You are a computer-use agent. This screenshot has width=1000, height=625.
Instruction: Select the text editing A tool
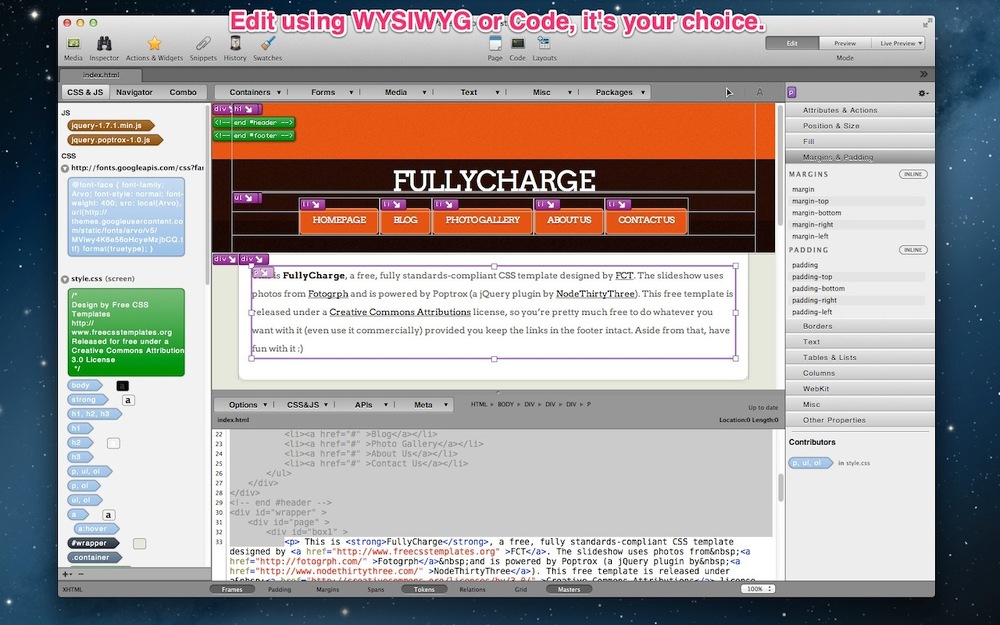click(760, 92)
